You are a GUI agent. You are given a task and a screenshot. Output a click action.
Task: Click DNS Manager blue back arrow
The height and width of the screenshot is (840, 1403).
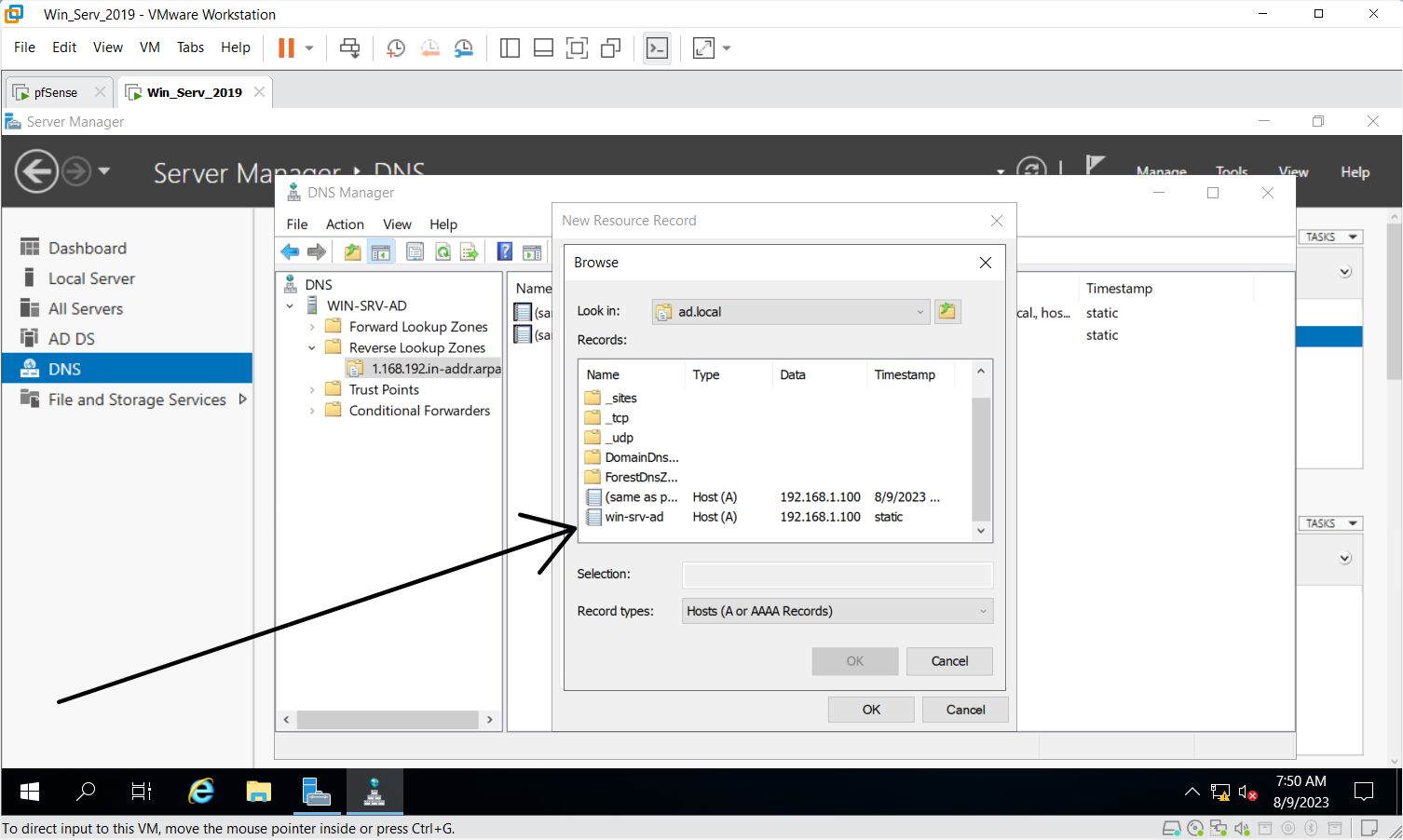point(291,251)
